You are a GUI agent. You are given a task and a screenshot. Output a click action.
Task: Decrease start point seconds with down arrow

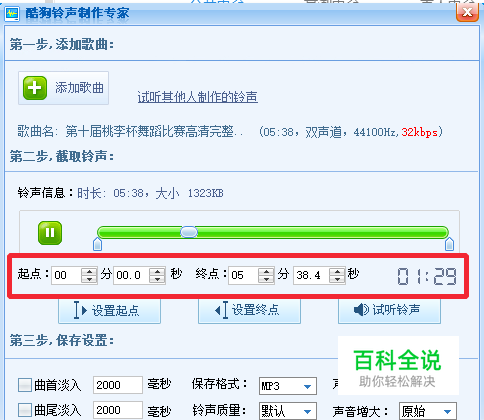tap(157, 279)
